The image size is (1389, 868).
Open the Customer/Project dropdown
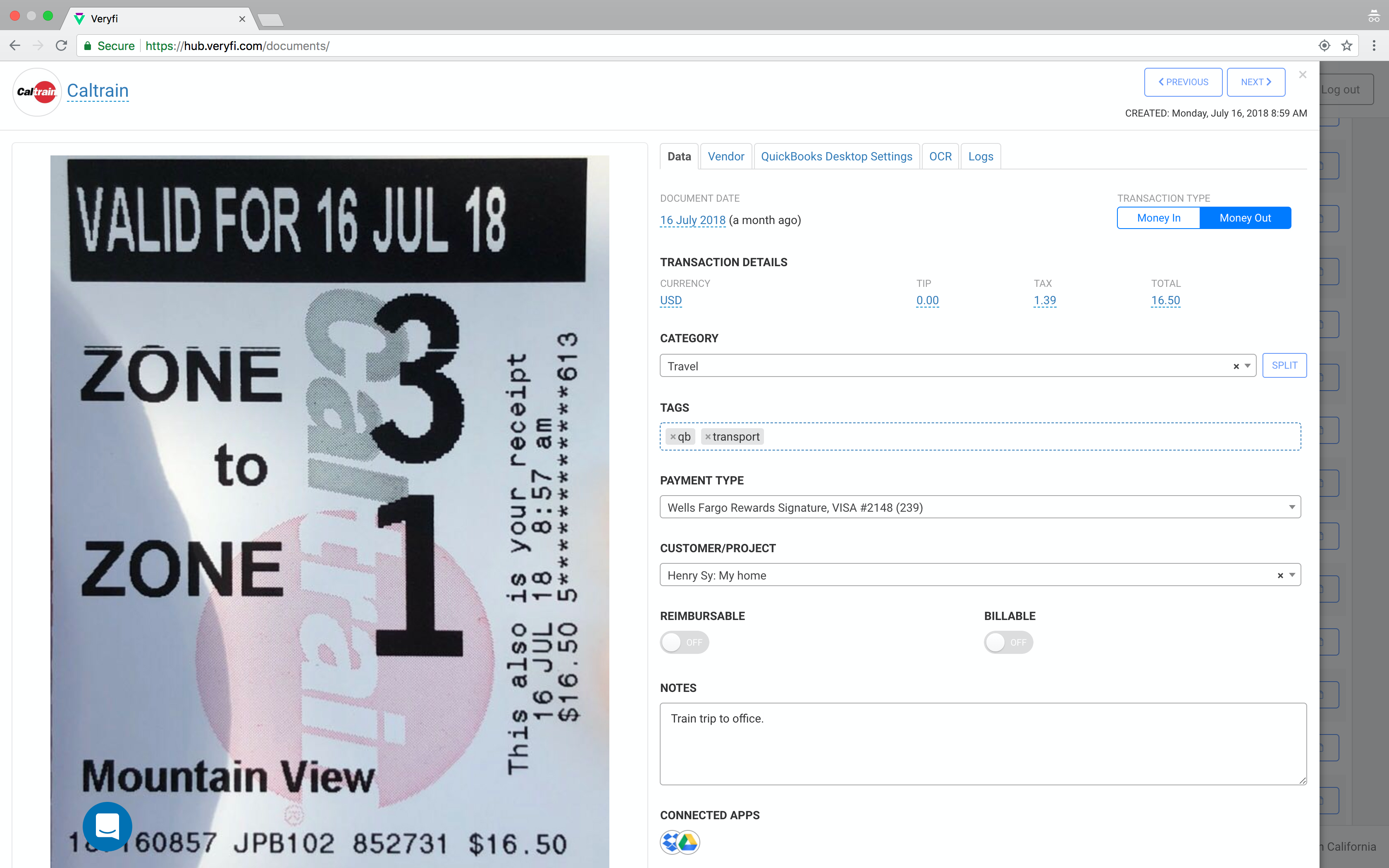[x=1292, y=575]
